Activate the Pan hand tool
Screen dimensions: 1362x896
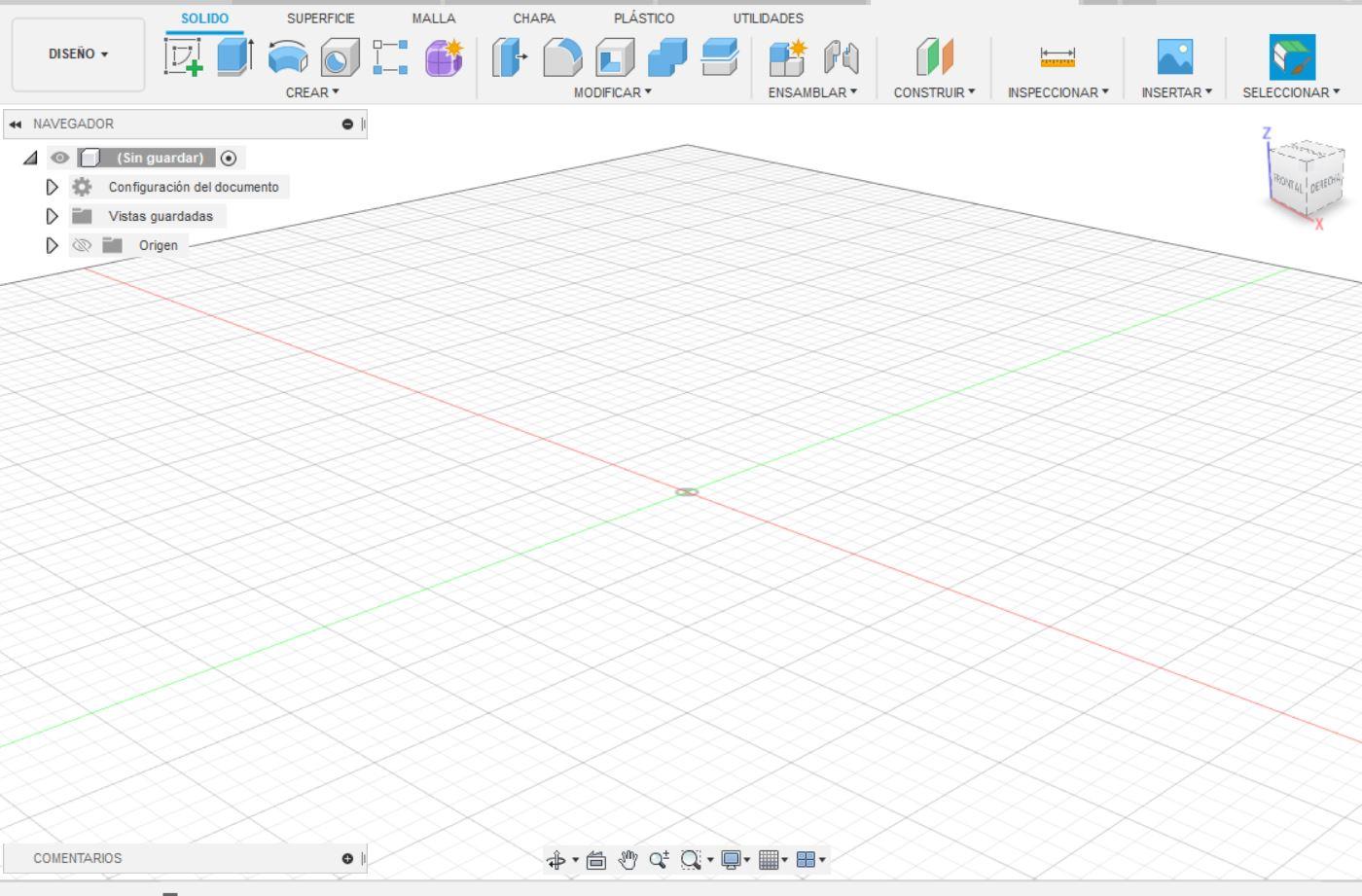pyautogui.click(x=627, y=860)
